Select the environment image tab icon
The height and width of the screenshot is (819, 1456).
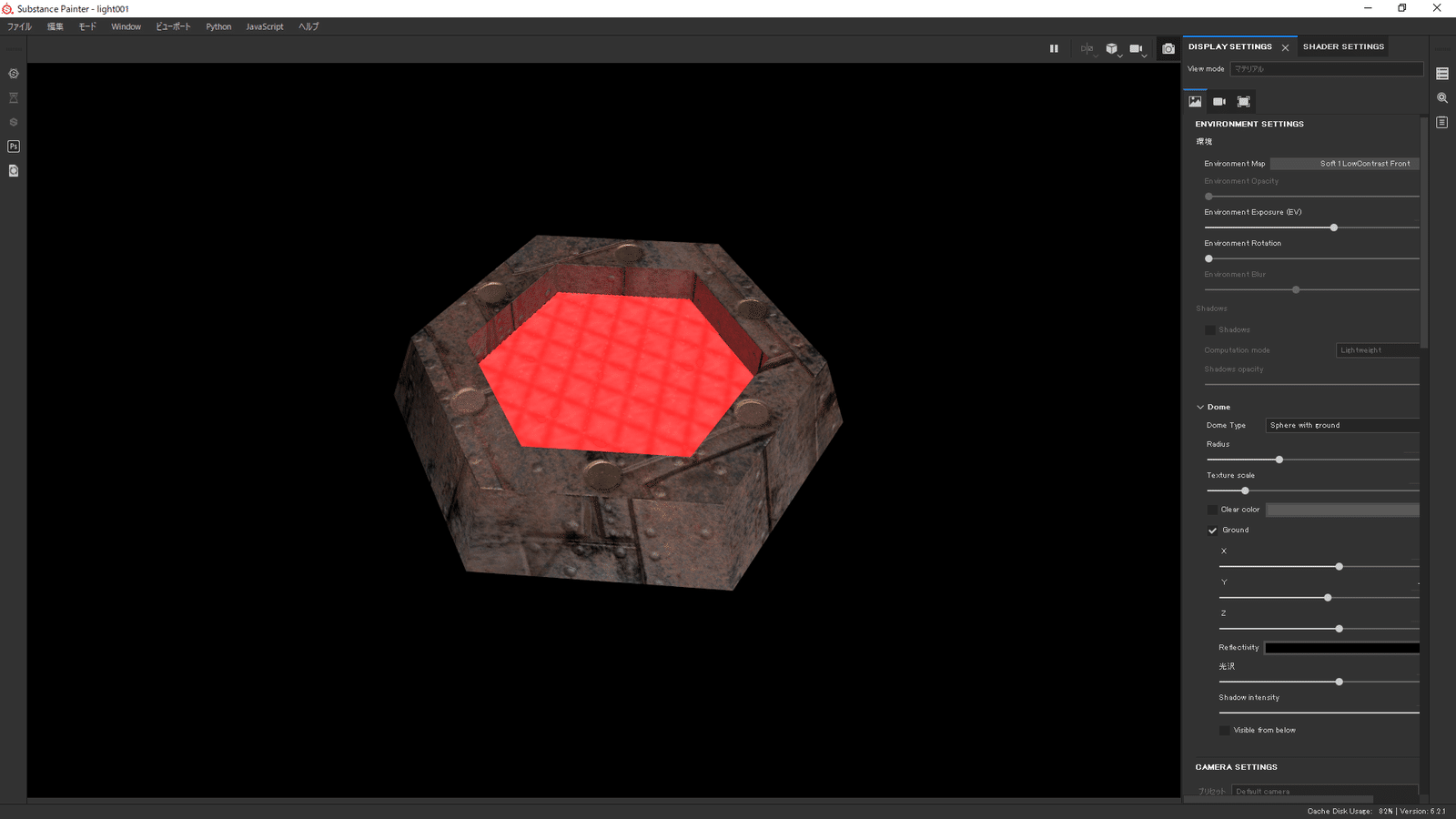[1195, 101]
